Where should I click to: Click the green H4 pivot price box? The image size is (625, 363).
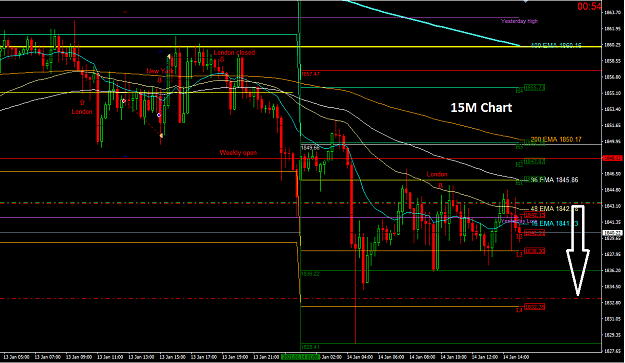[534, 88]
